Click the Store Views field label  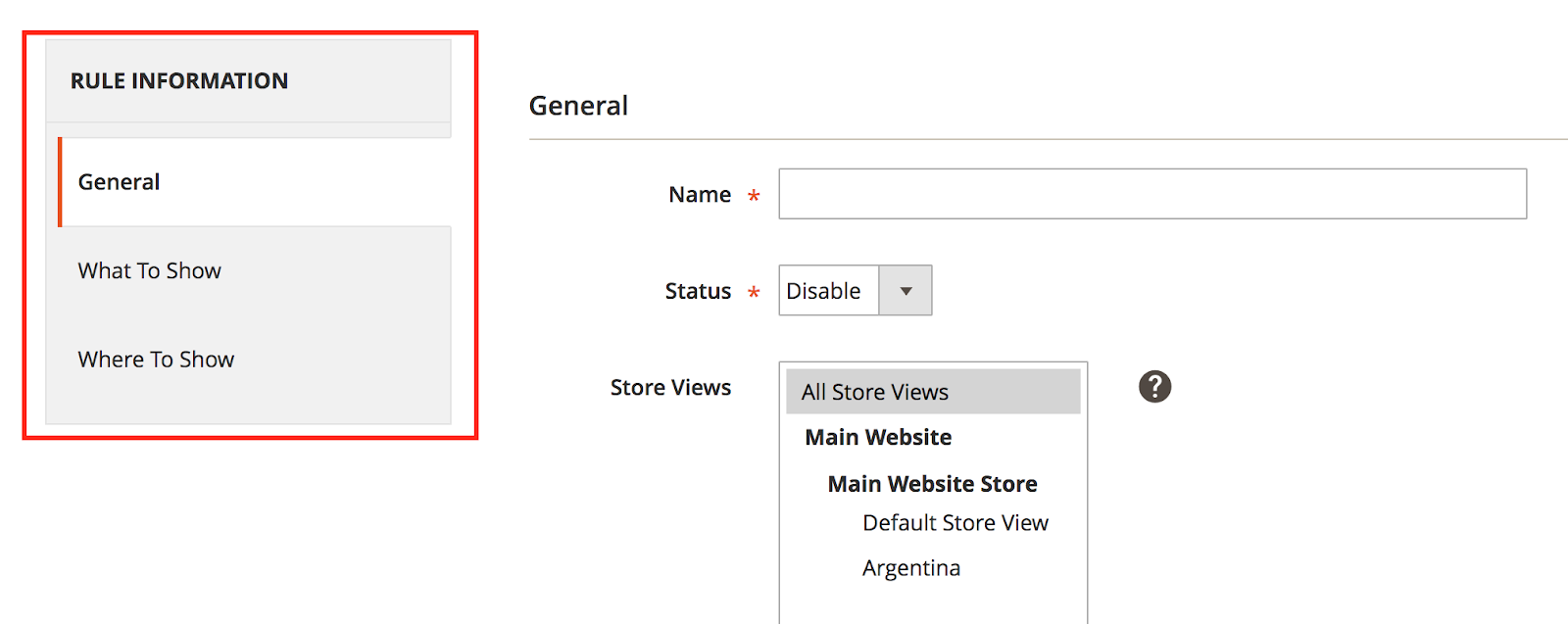pyautogui.click(x=670, y=388)
